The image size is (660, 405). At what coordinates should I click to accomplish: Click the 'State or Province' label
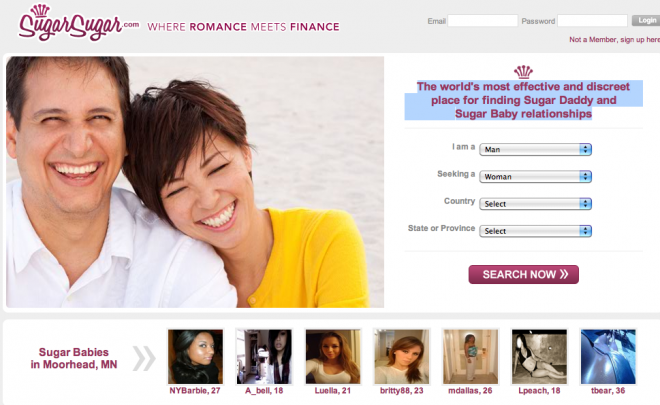point(441,228)
